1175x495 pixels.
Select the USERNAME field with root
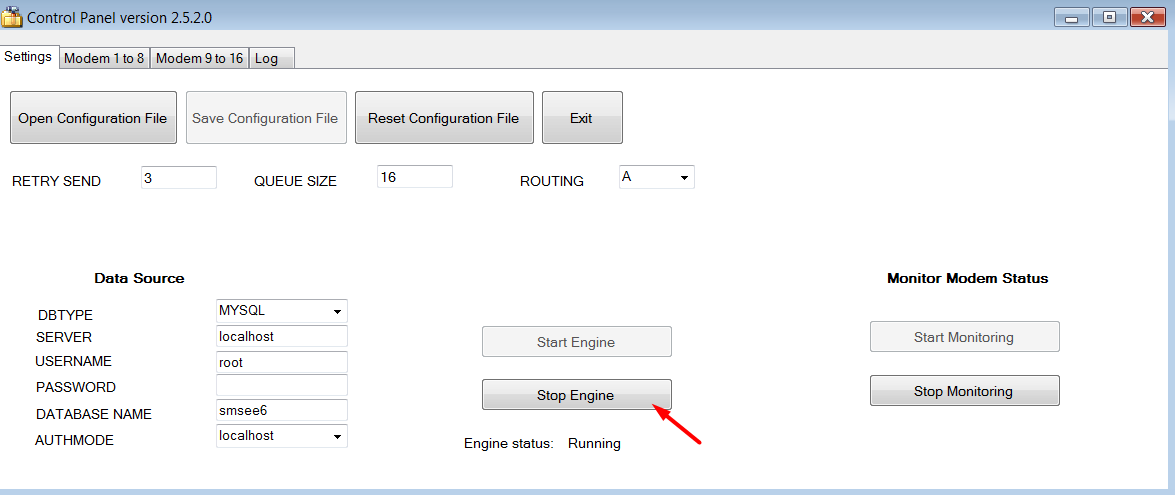(x=281, y=363)
